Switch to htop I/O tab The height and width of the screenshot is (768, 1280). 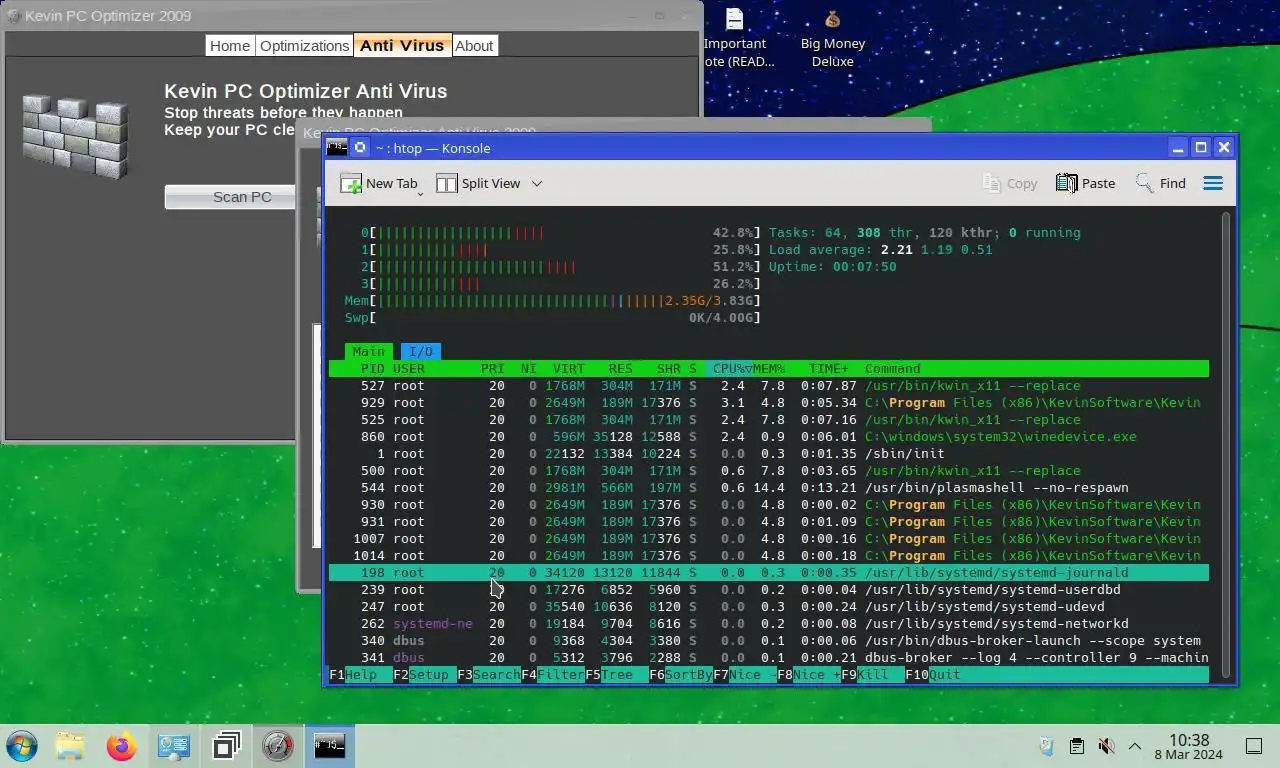click(x=421, y=351)
